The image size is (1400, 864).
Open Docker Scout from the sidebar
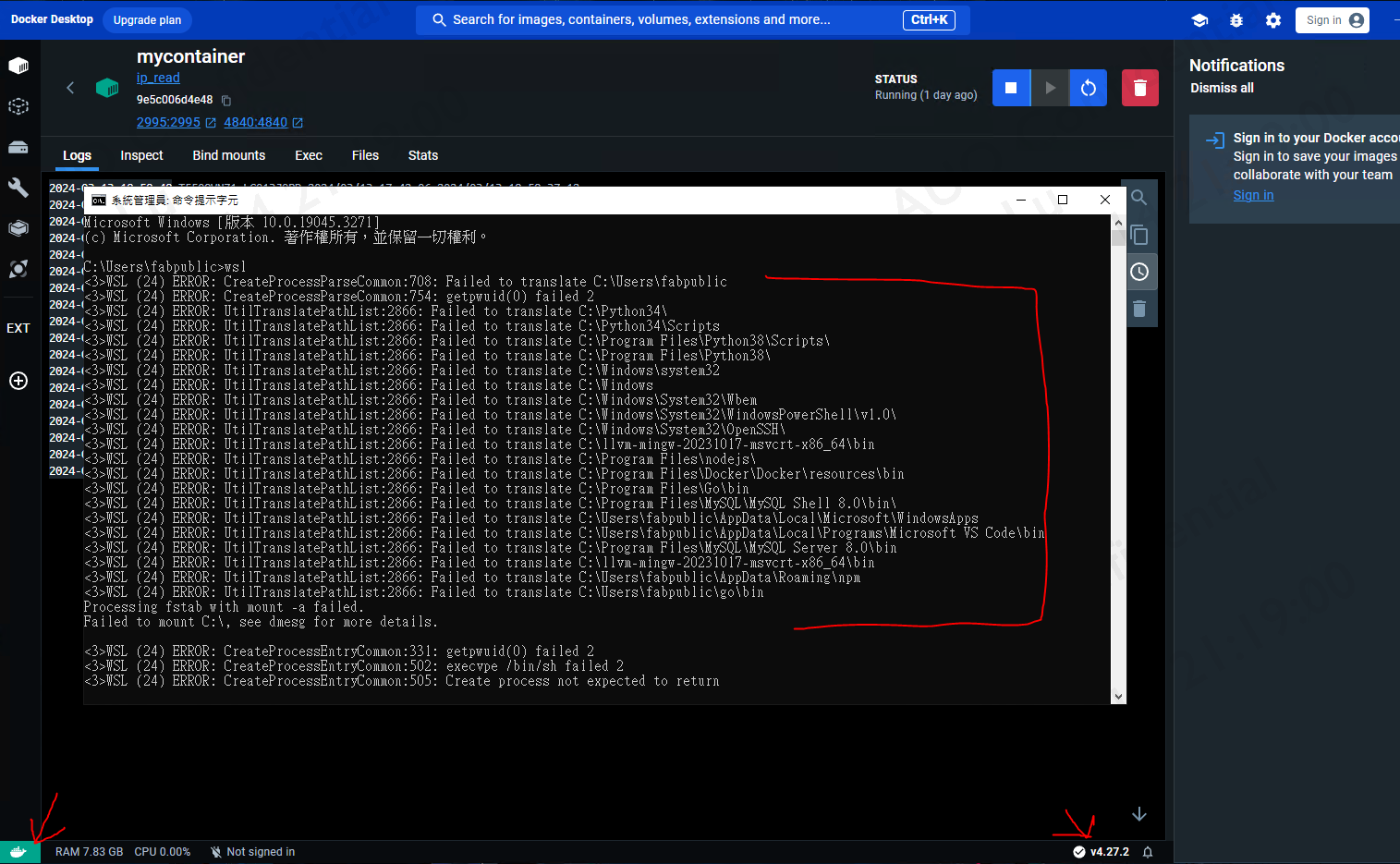tap(18, 269)
